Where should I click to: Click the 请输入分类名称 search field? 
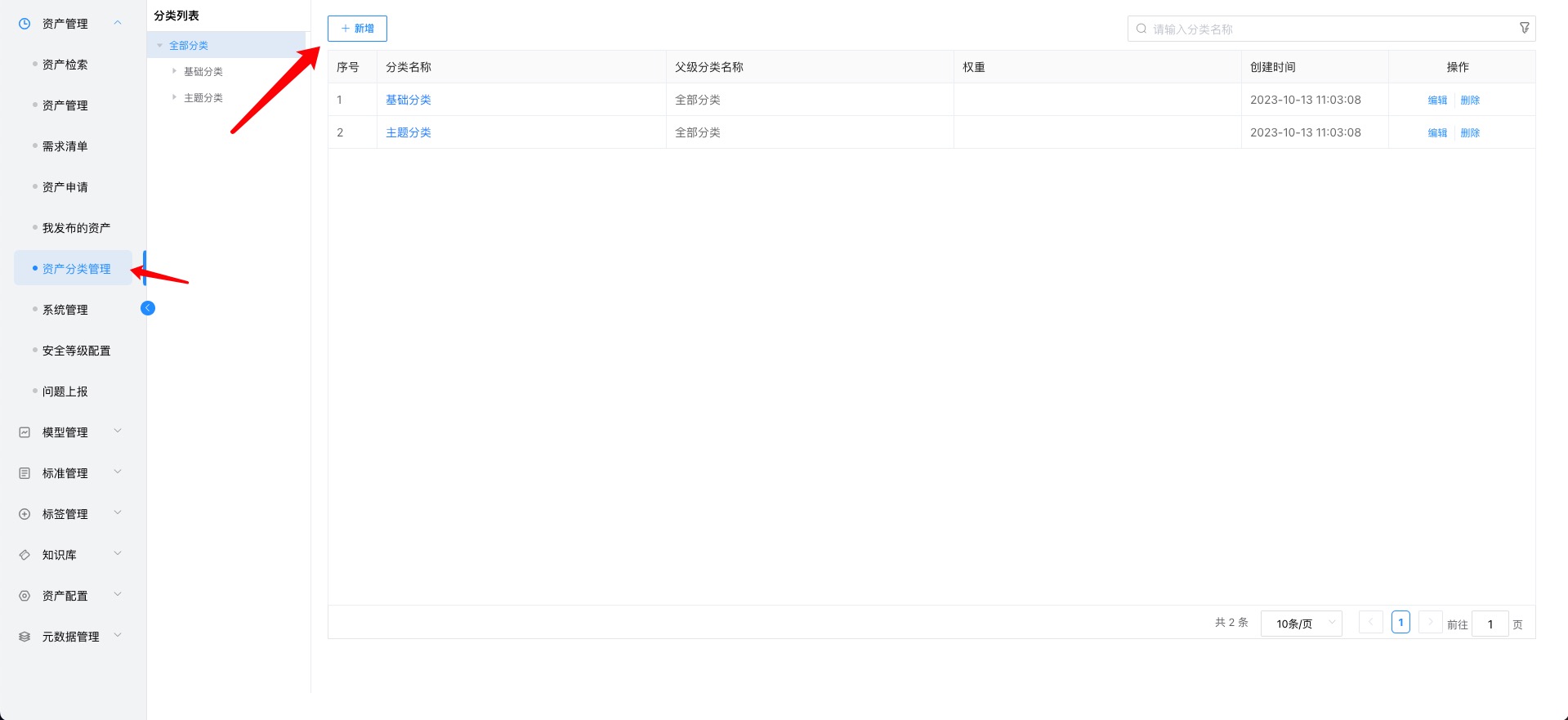click(x=1332, y=29)
